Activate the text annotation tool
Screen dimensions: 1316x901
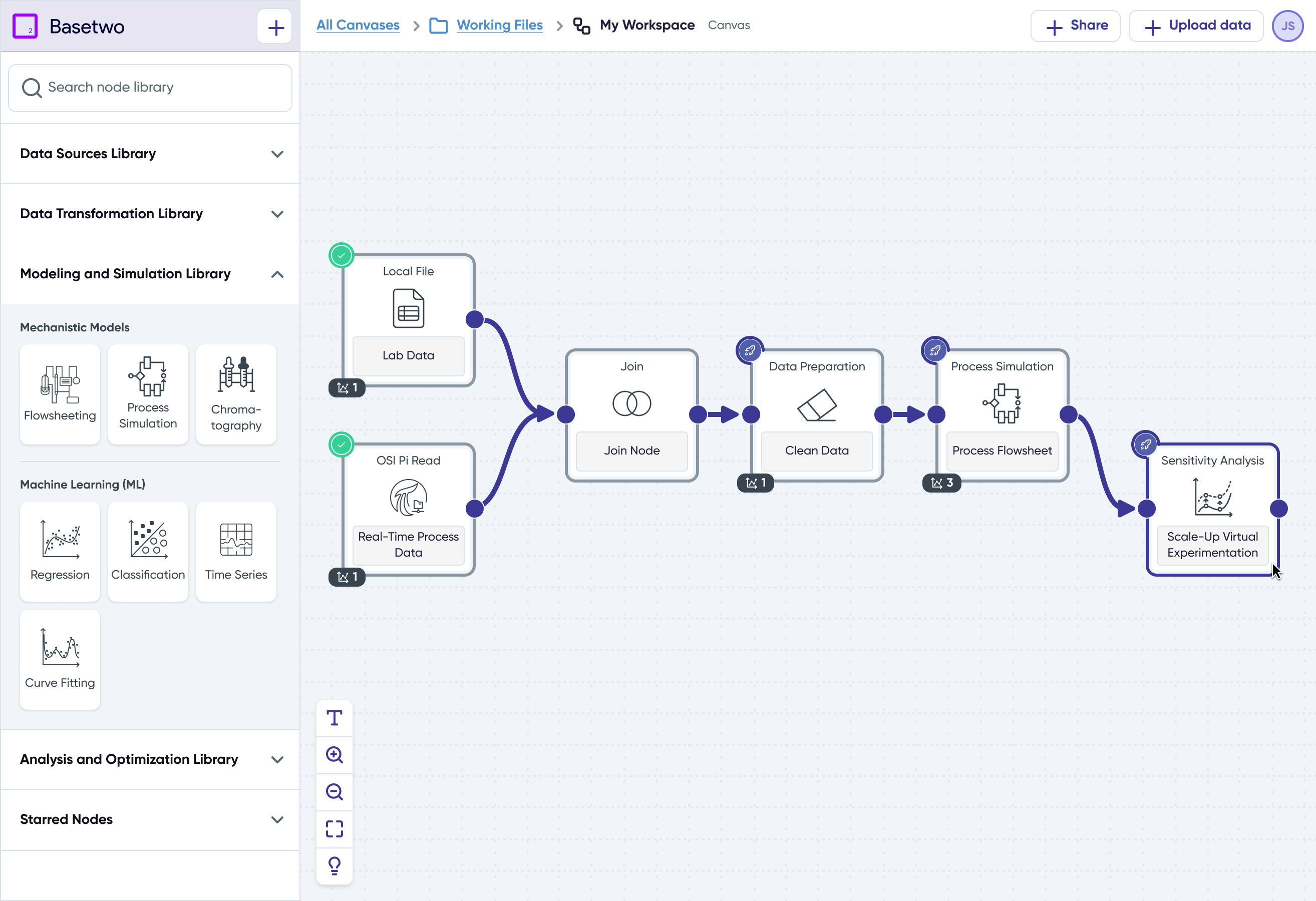(334, 718)
